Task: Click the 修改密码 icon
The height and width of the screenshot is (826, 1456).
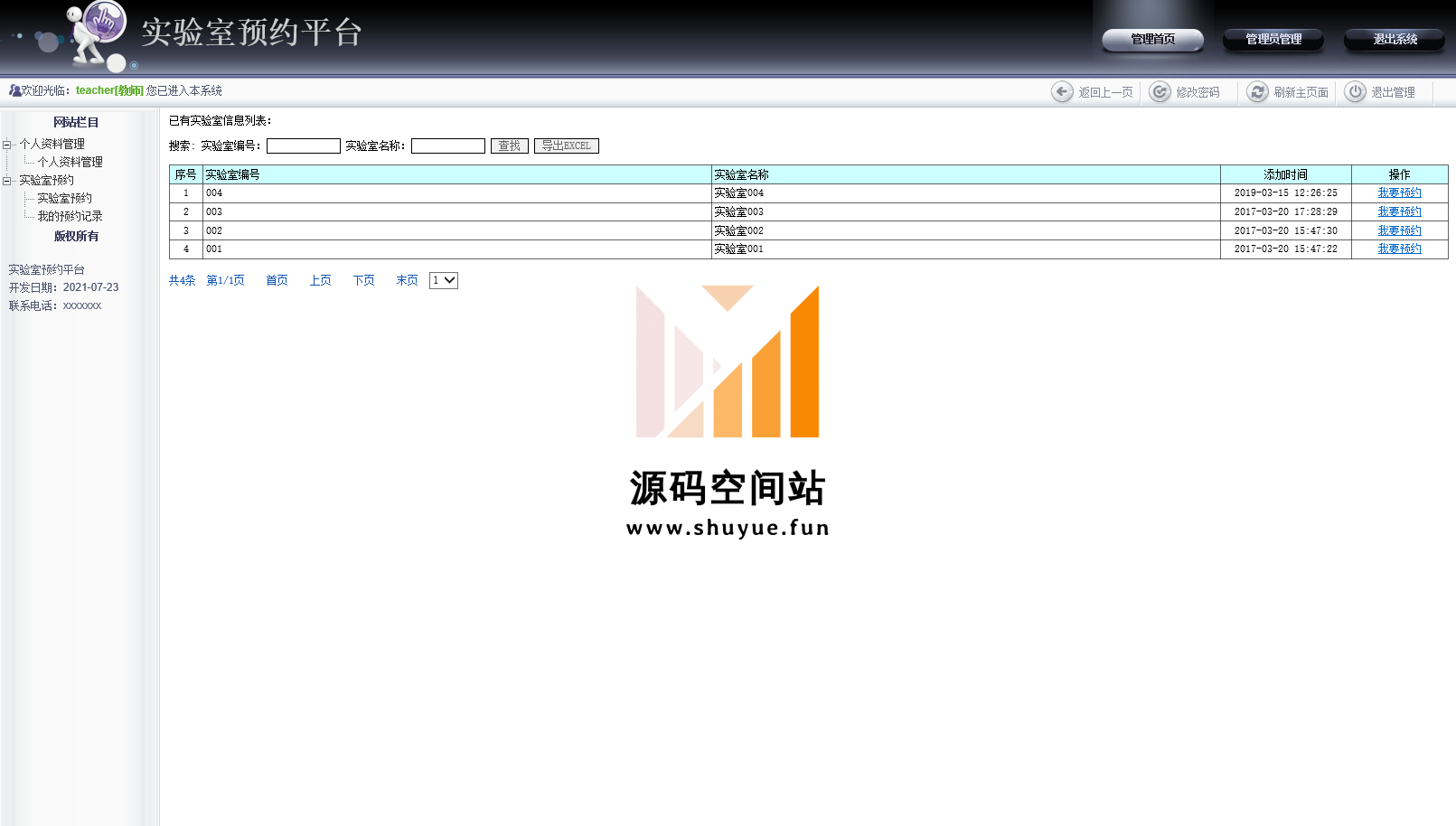Action: click(1160, 91)
